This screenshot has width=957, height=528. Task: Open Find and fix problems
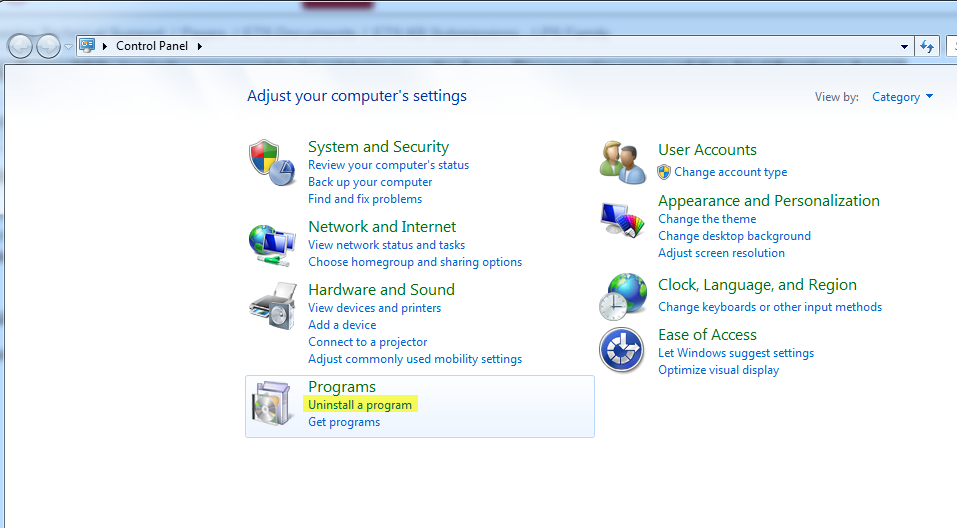pos(365,199)
